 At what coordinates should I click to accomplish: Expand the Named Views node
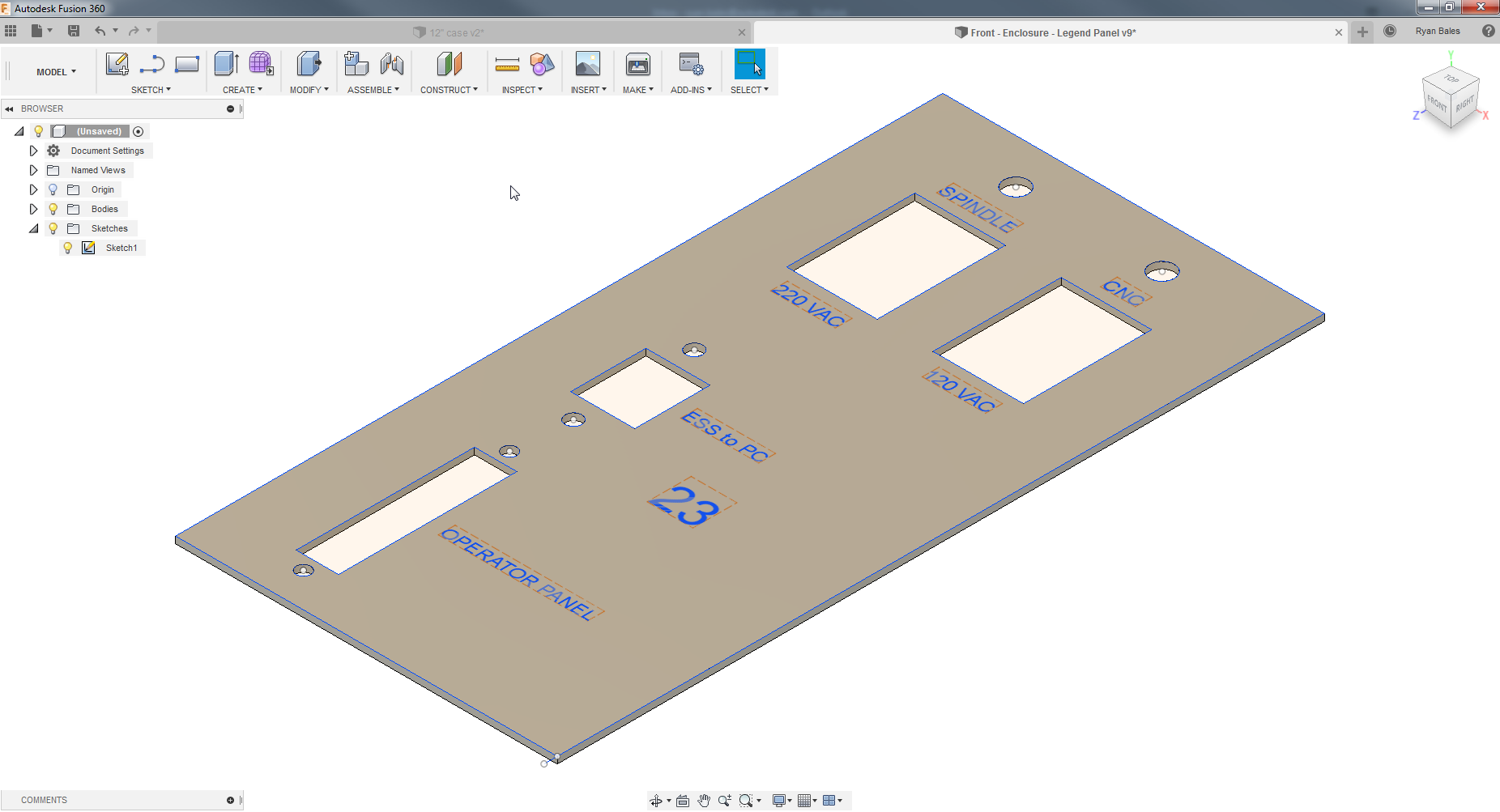33,170
